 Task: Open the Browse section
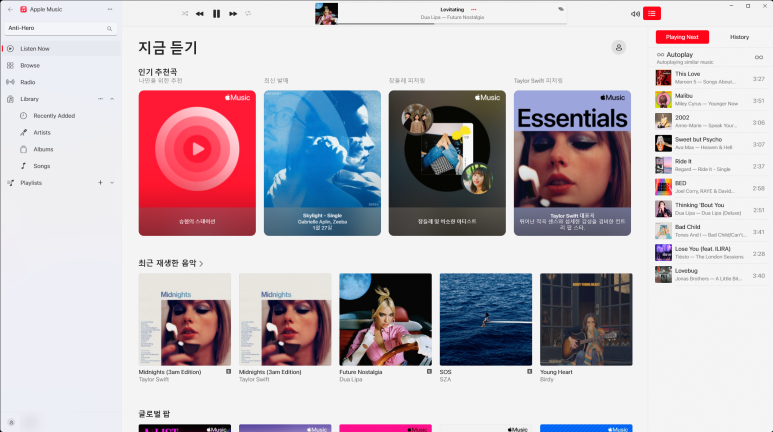click(x=62, y=65)
